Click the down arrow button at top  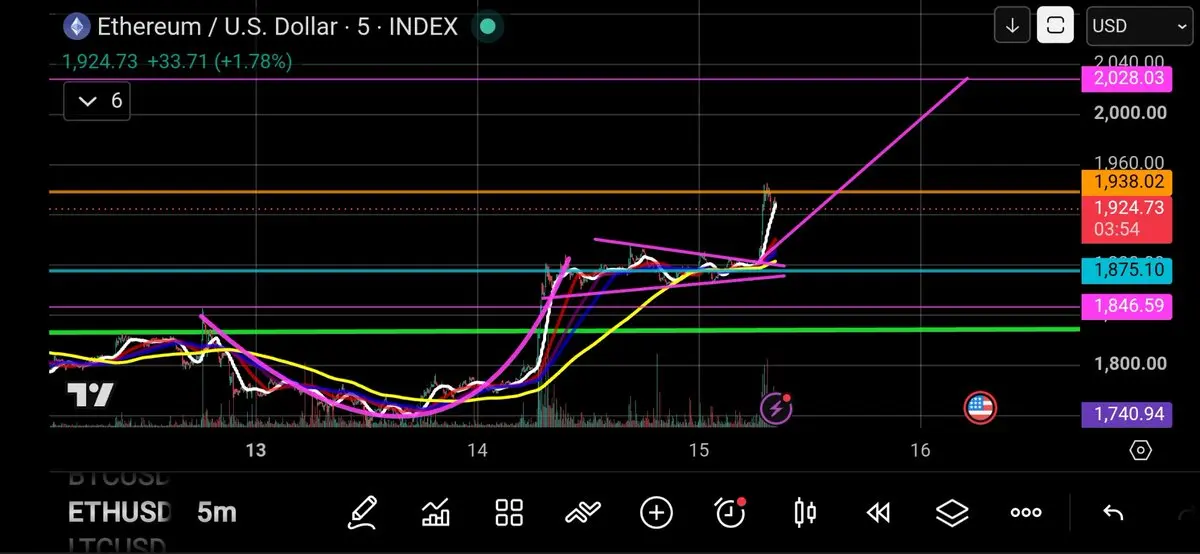[x=1012, y=26]
